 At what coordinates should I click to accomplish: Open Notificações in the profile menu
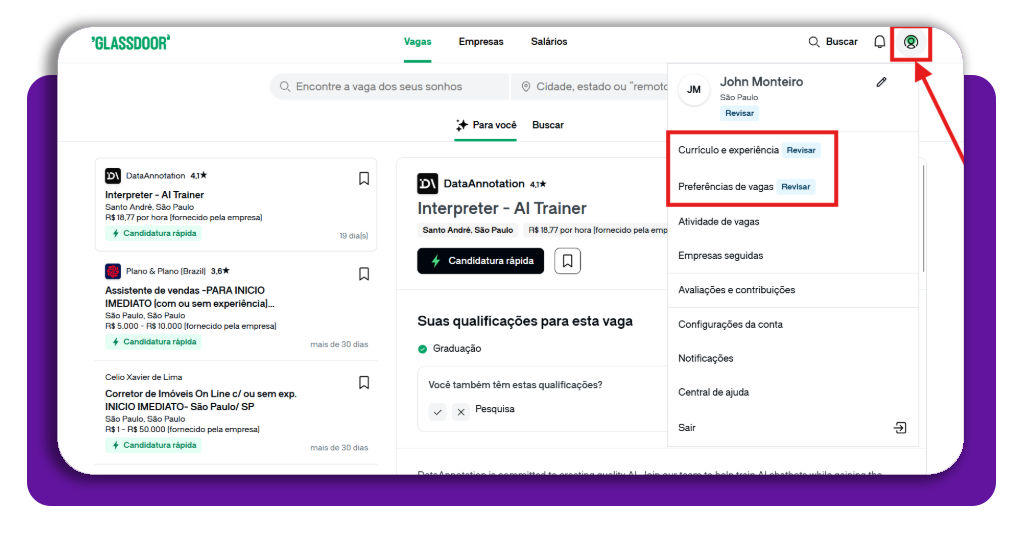[705, 358]
